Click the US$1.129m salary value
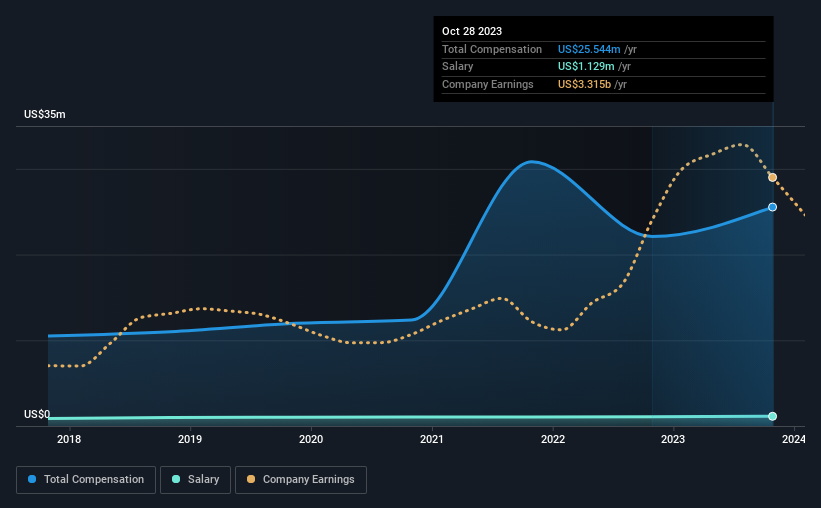Viewport: 821px width, 508px height. pyautogui.click(x=586, y=67)
